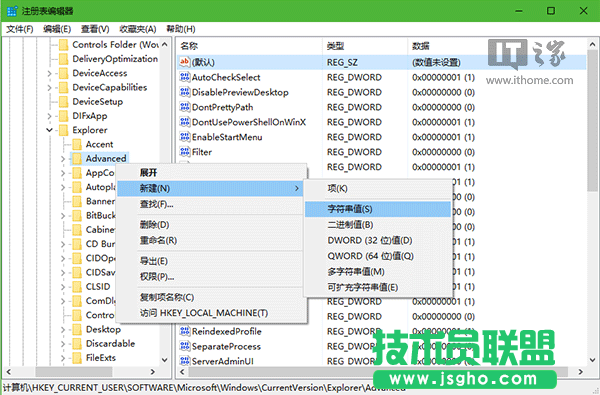
Task: Click the Accent folder icon
Action: (x=77, y=144)
